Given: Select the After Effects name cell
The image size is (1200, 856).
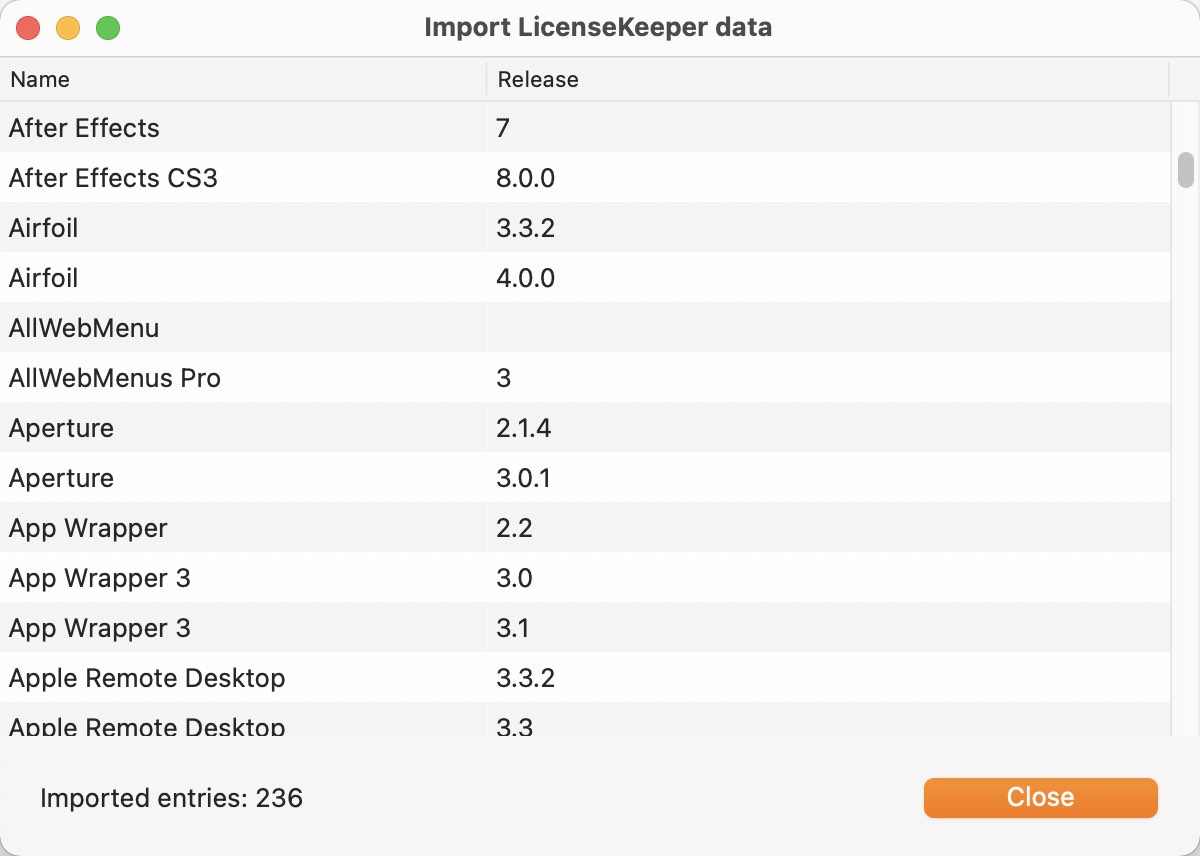Looking at the screenshot, I should [x=84, y=128].
